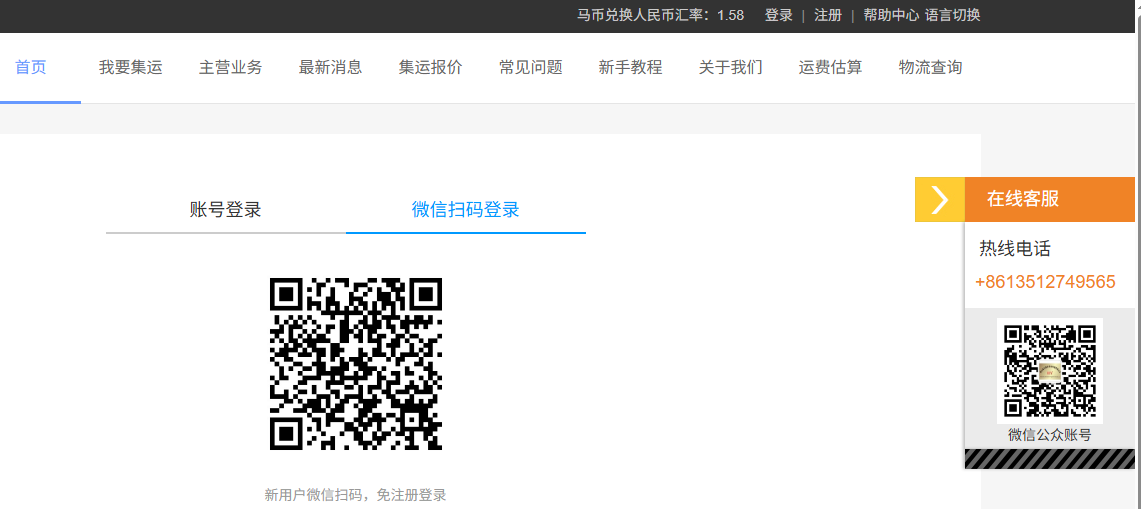Click the WeChat login QR code
This screenshot has width=1141, height=509.
[356, 364]
